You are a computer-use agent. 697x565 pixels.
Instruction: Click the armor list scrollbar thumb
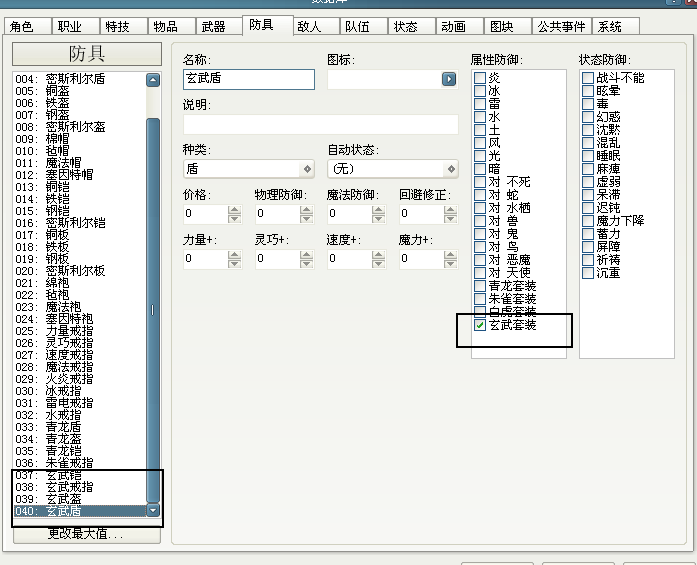pos(153,310)
